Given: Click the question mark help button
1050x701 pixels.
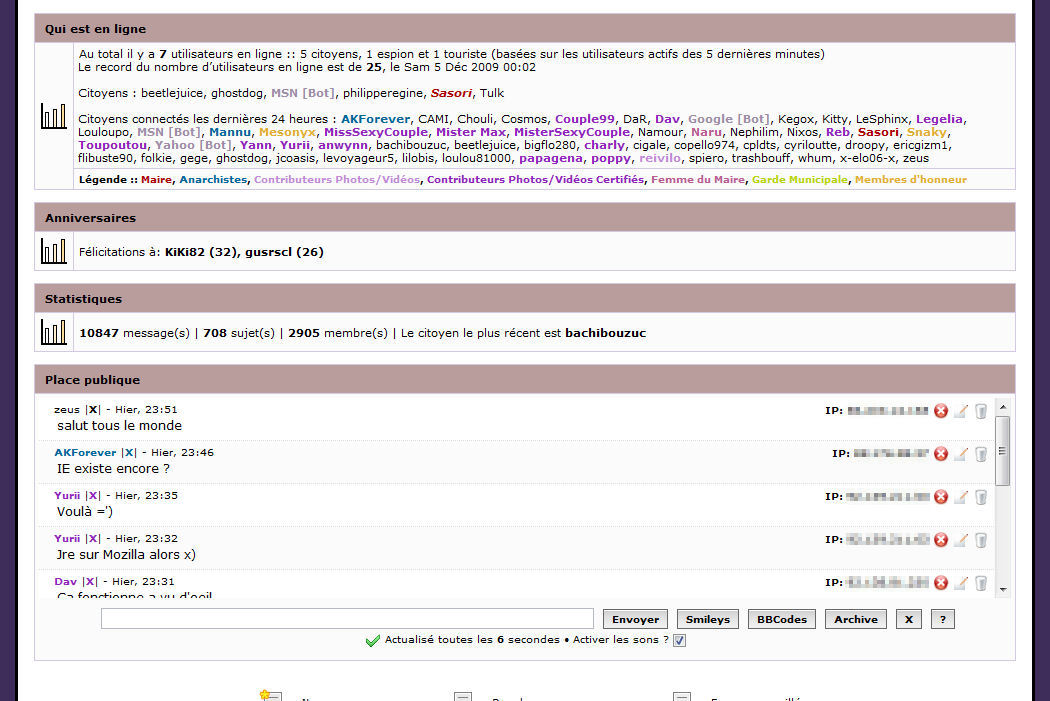Looking at the screenshot, I should (942, 619).
